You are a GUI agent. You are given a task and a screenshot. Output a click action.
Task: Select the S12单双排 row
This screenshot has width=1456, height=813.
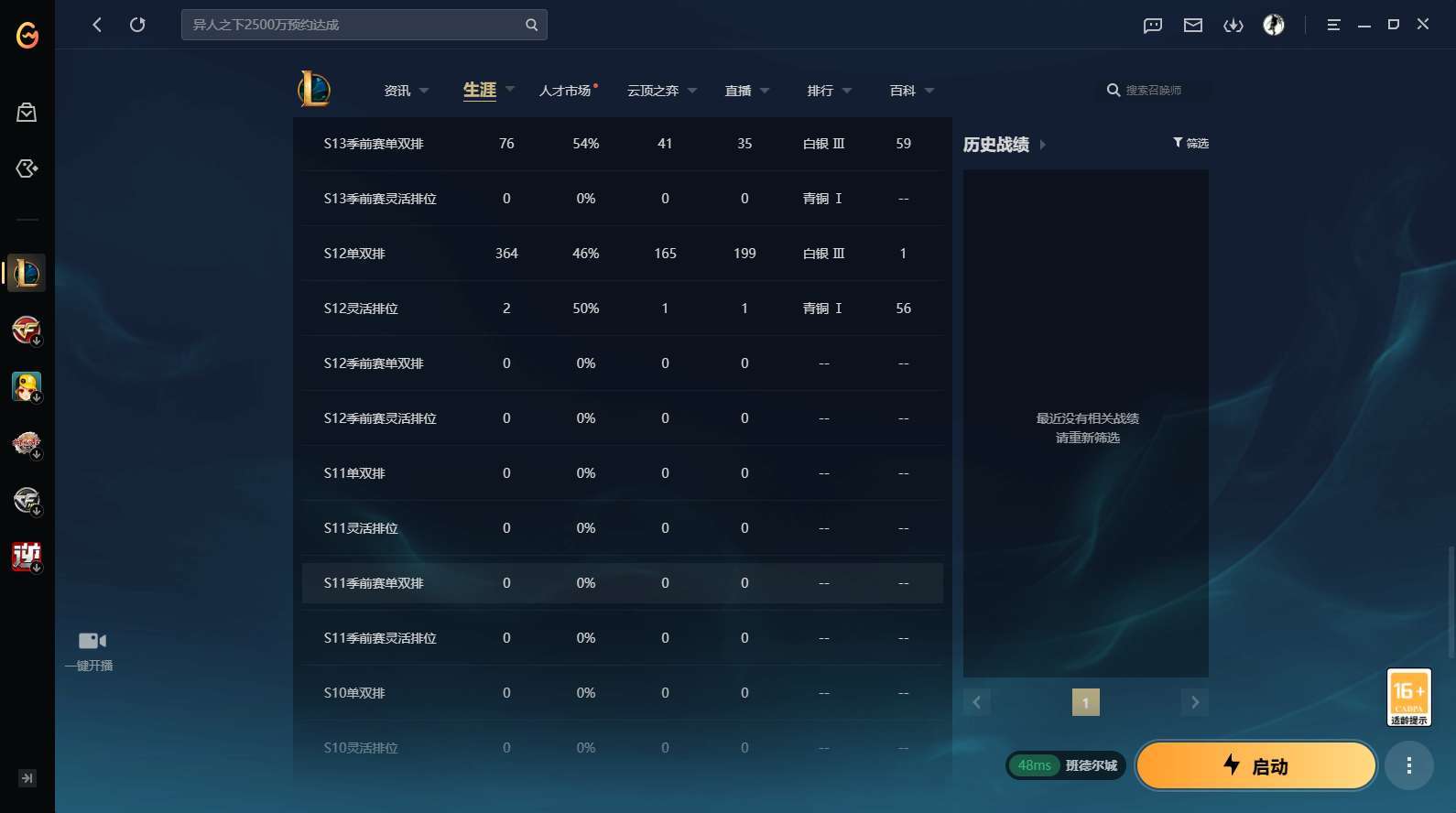[x=623, y=254]
